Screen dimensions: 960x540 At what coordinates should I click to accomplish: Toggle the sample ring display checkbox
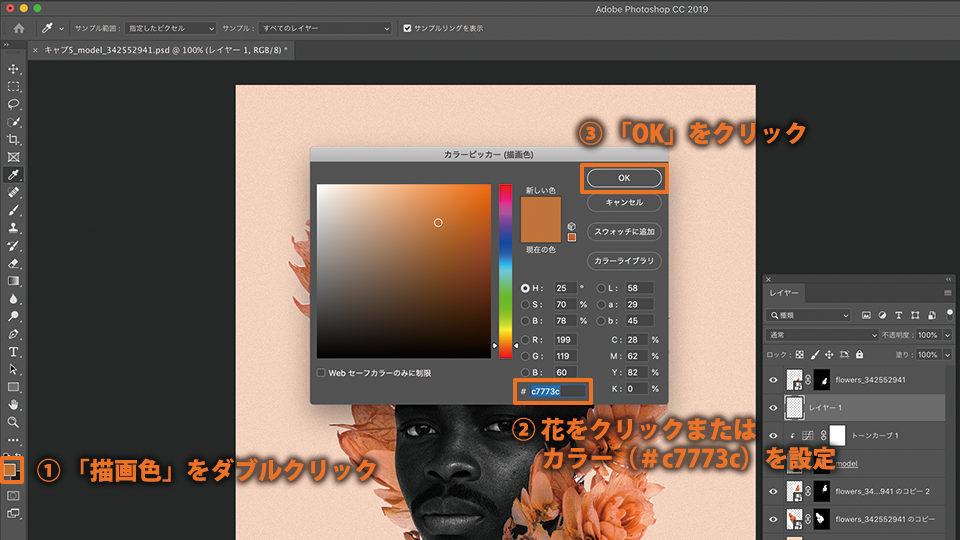click(x=407, y=28)
